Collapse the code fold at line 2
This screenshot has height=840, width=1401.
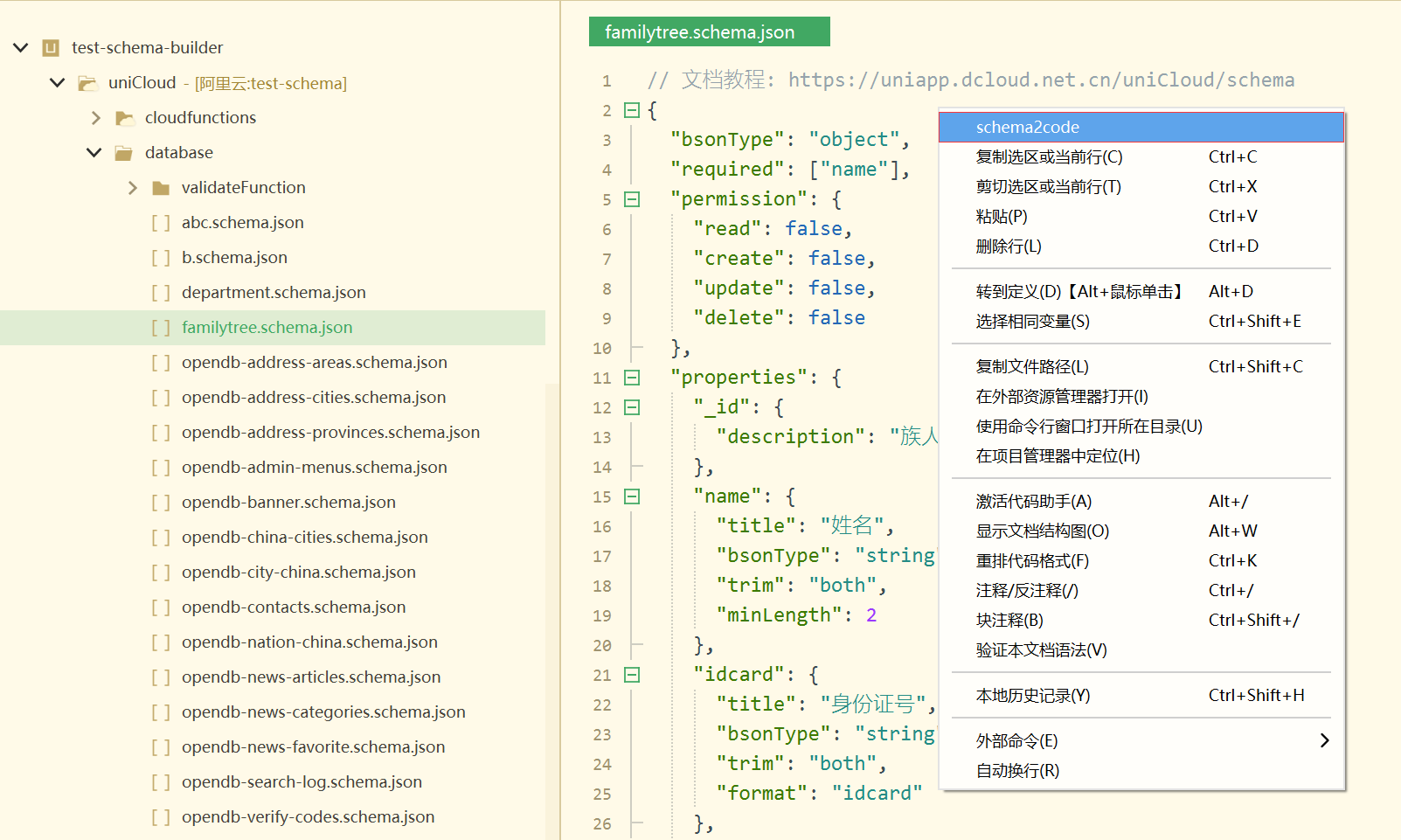pyautogui.click(x=632, y=110)
